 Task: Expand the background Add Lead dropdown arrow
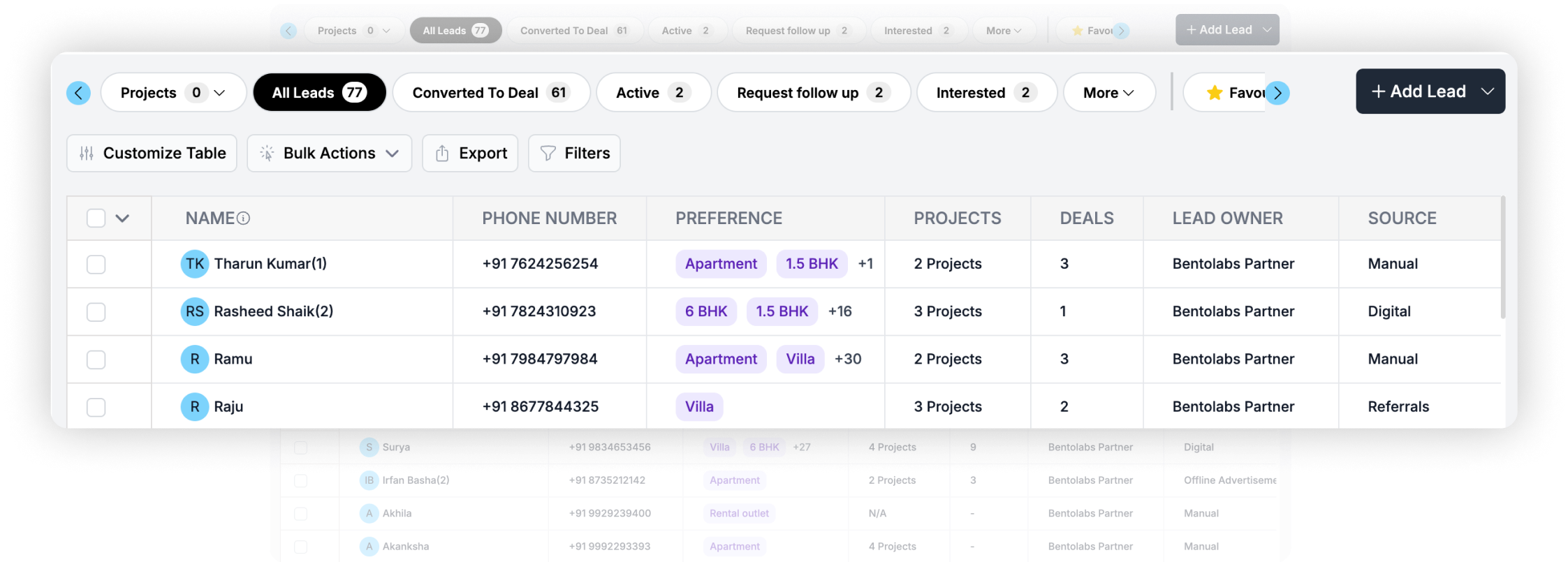(x=1267, y=30)
